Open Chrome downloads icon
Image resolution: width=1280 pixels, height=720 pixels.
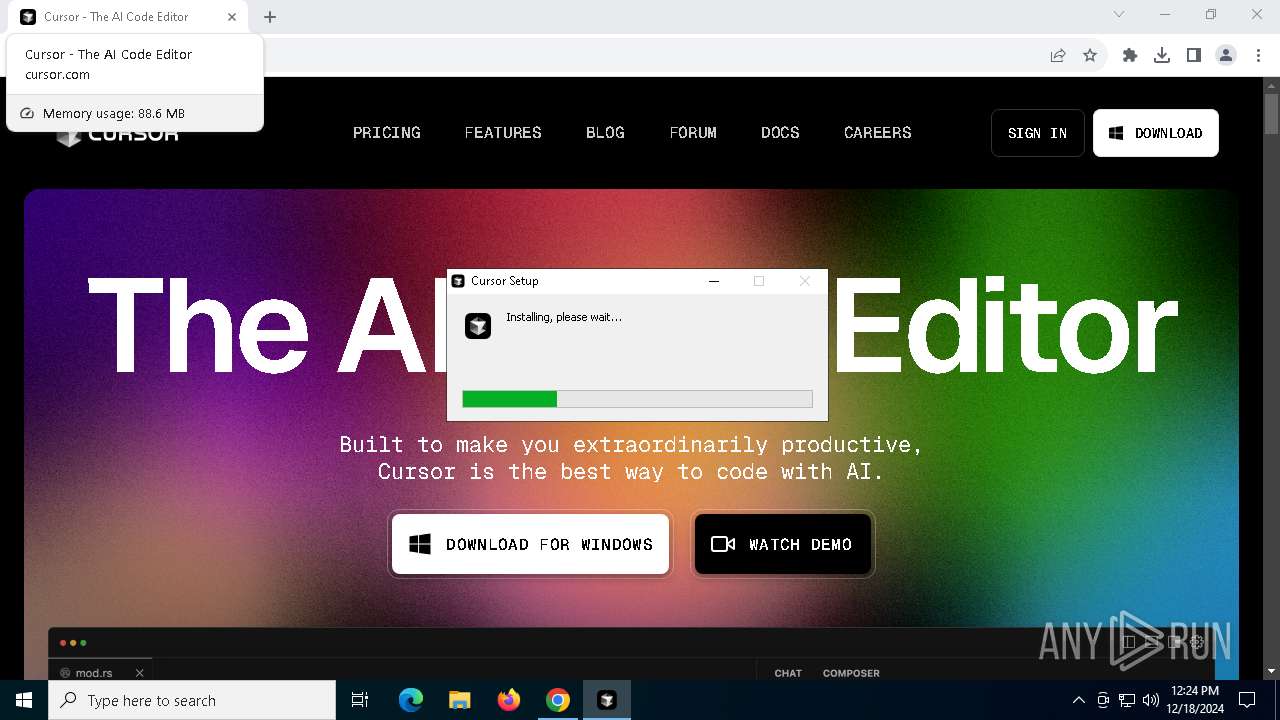pos(1162,55)
